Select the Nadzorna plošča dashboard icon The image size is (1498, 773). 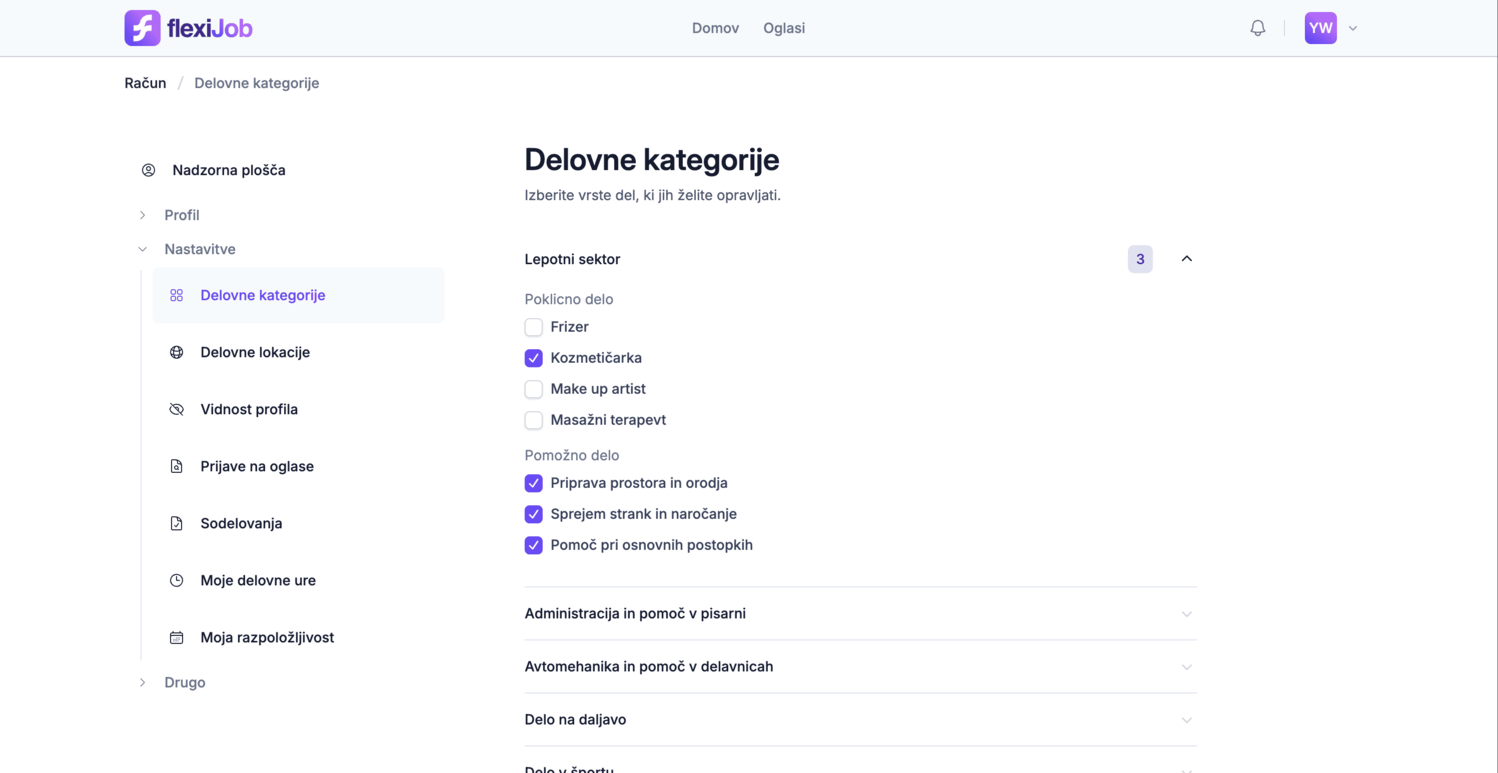point(148,170)
